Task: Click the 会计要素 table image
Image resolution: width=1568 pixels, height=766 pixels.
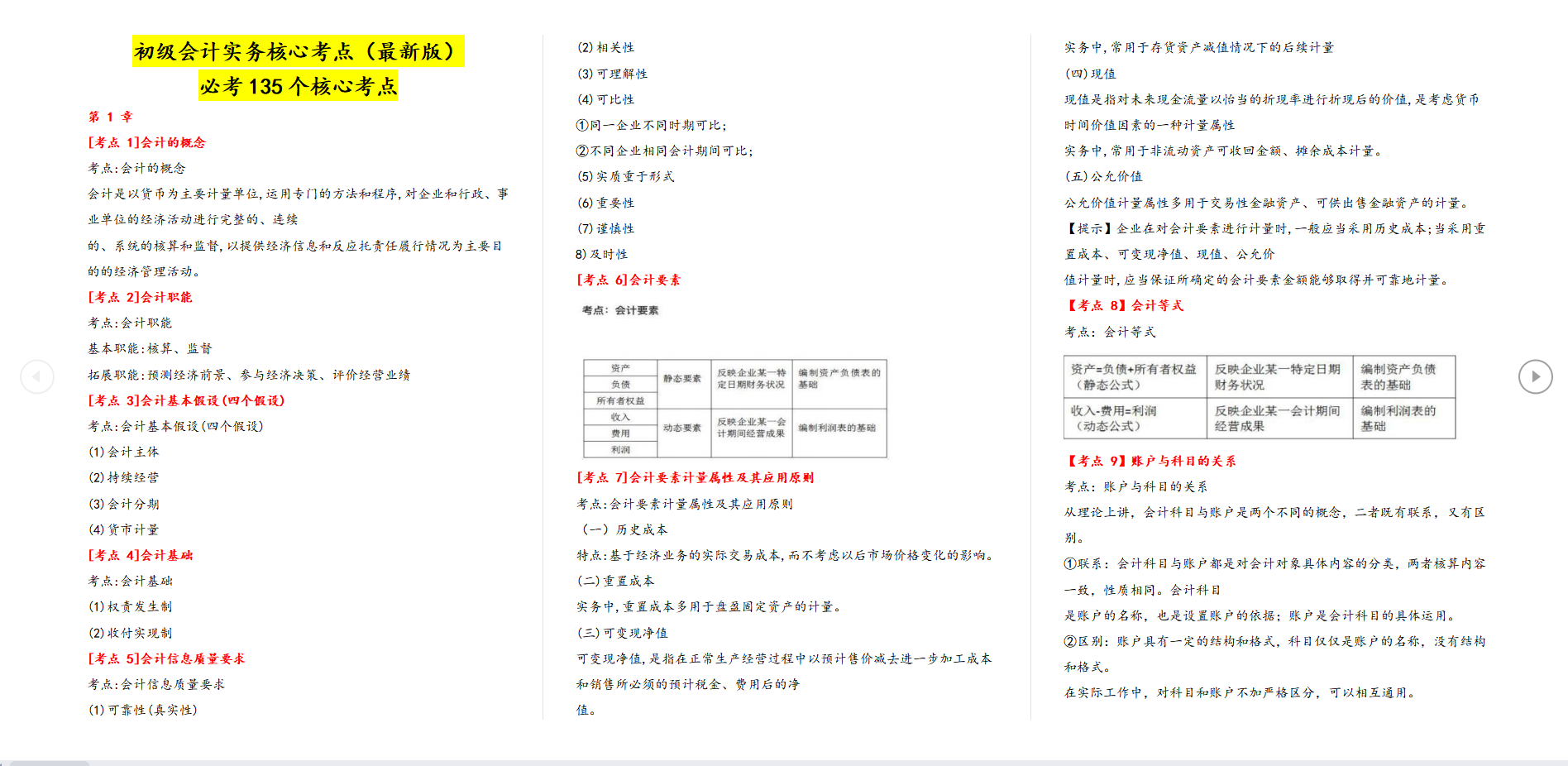Action: [734, 408]
